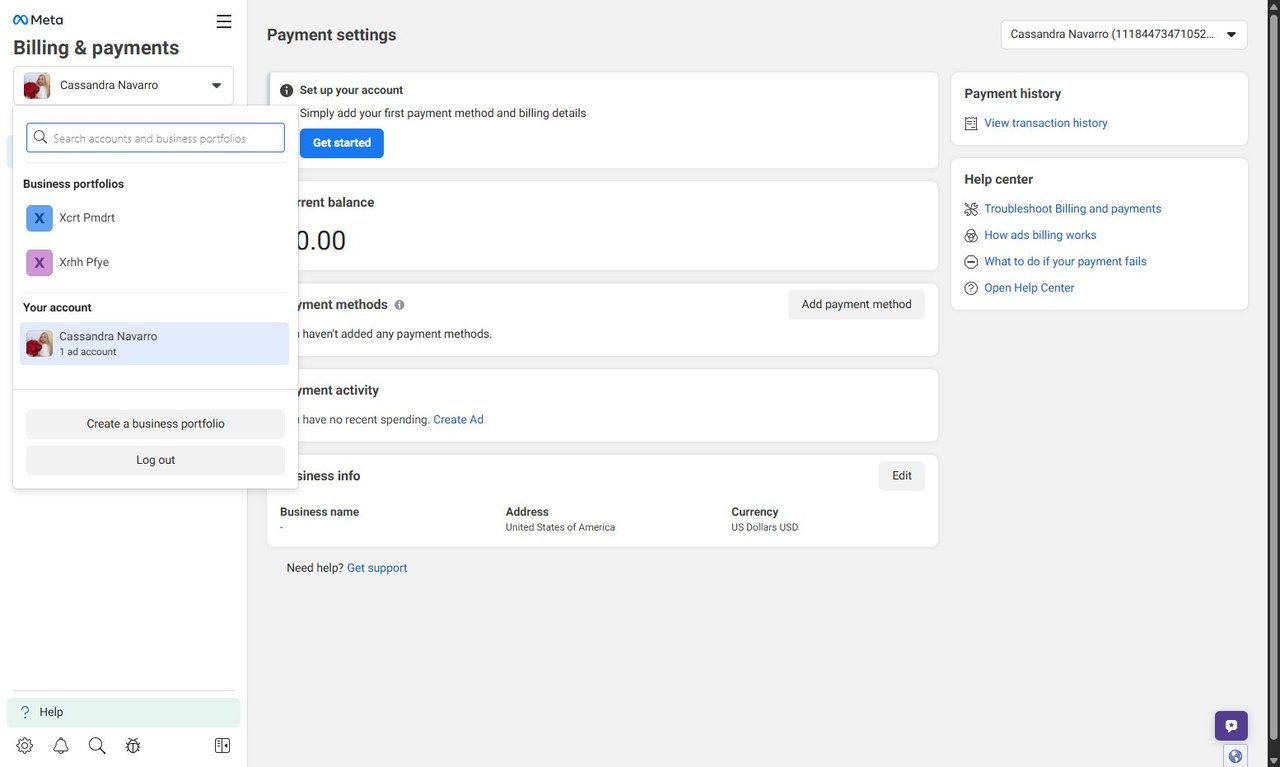Viewport: 1280px width, 767px height.
Task: Click the Troubleshoot Billing tools icon
Action: pyautogui.click(x=971, y=209)
